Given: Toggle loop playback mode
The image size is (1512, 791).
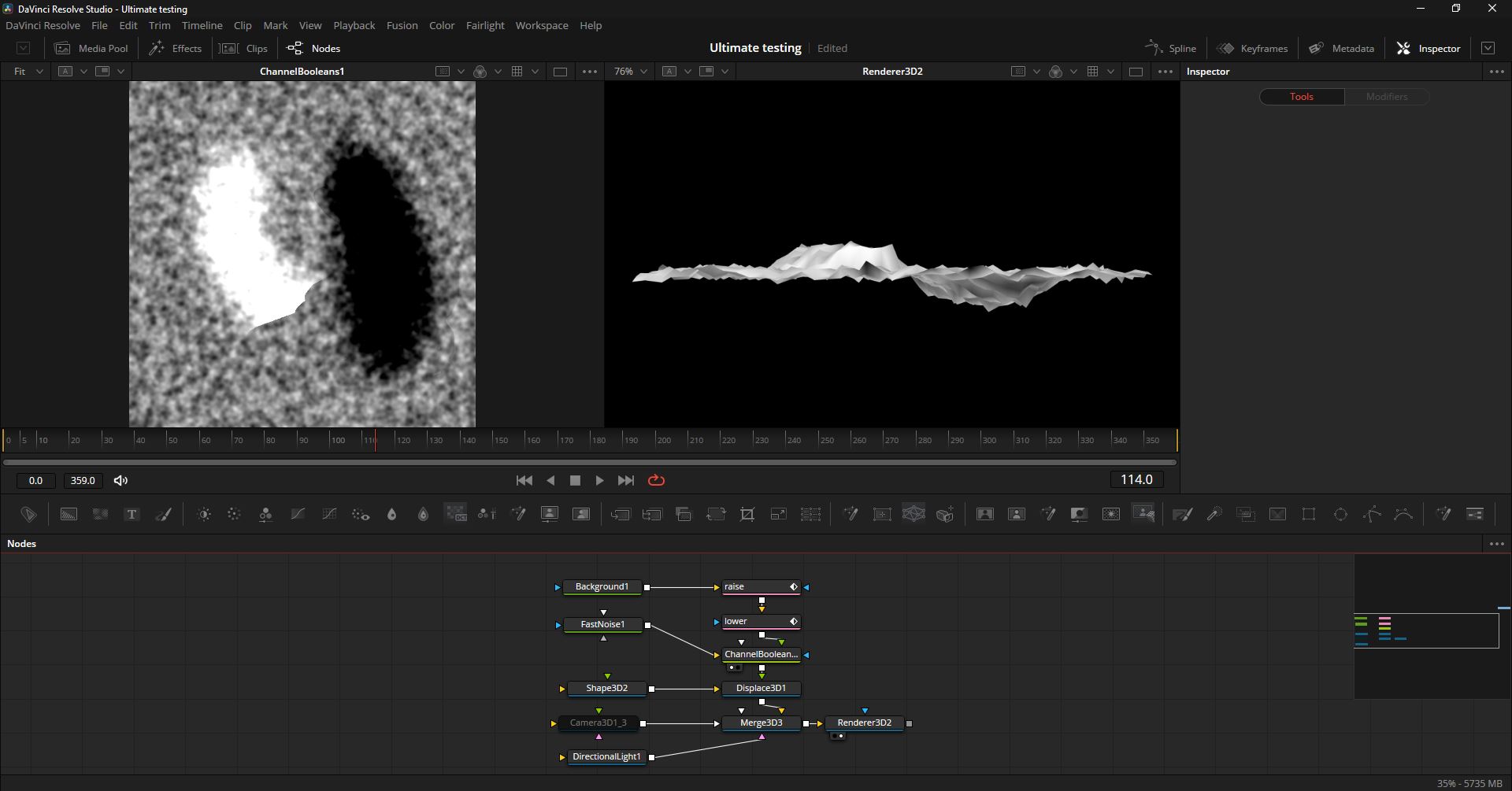Looking at the screenshot, I should click(x=656, y=480).
